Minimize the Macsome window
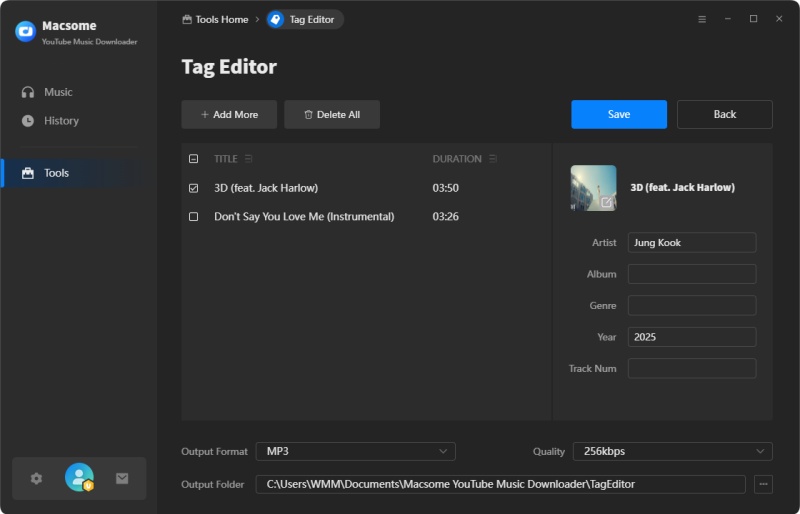This screenshot has height=514, width=800. 728,19
